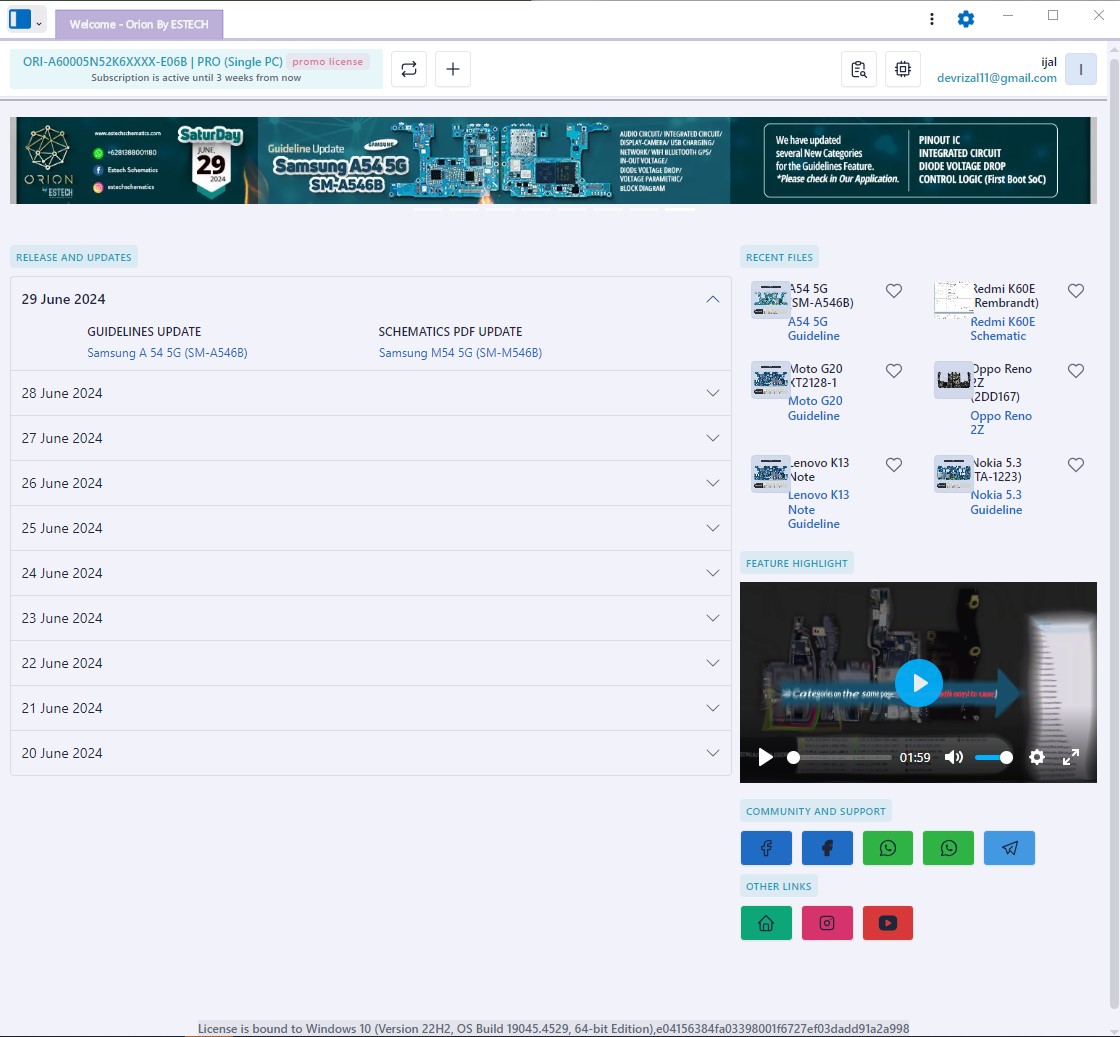
Task: Expand the 21 June 2024 section
Action: click(371, 708)
